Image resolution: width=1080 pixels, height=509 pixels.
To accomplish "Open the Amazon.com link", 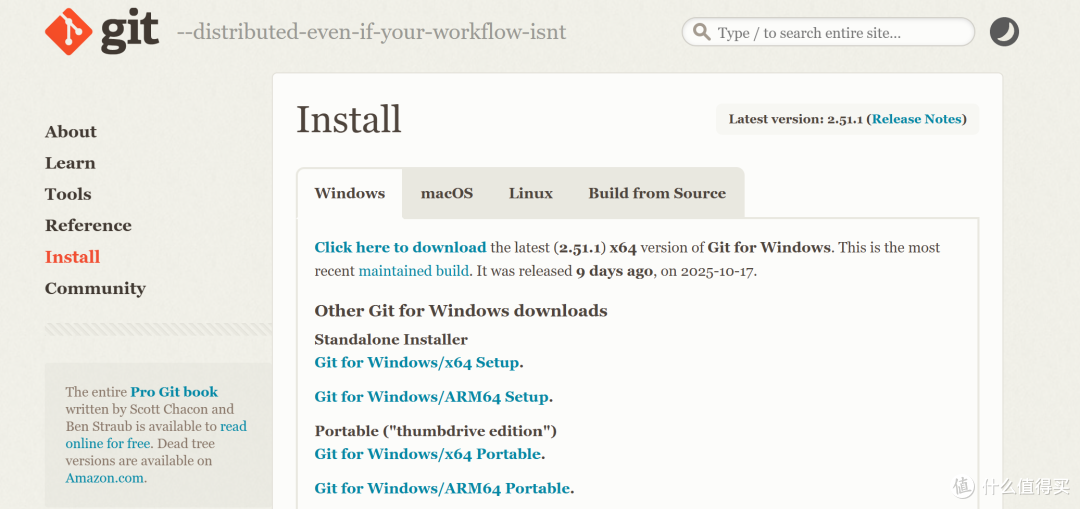I will click(105, 478).
